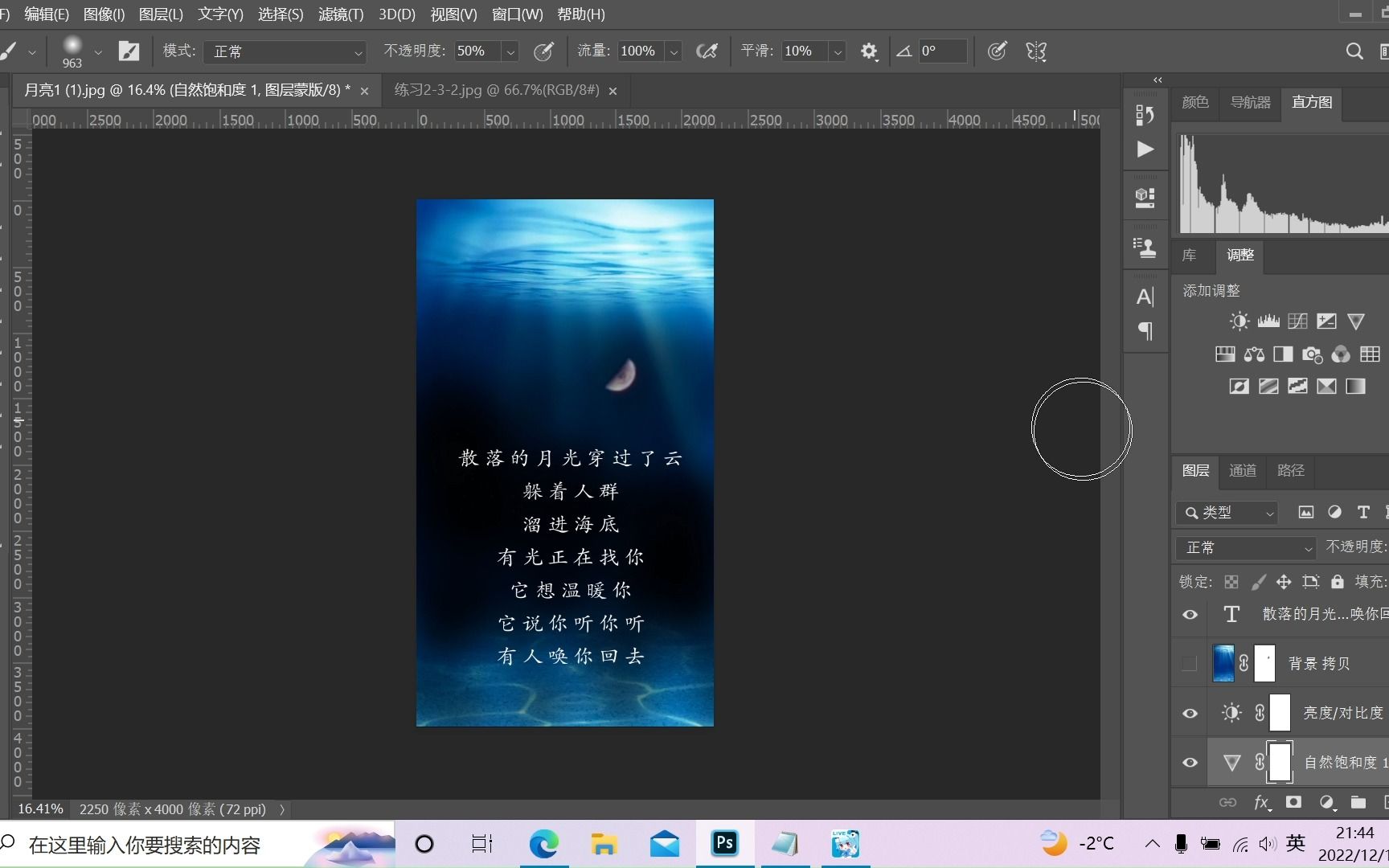This screenshot has width=1389, height=868.
Task: Click the search magnifier in options bar
Action: (x=1354, y=51)
